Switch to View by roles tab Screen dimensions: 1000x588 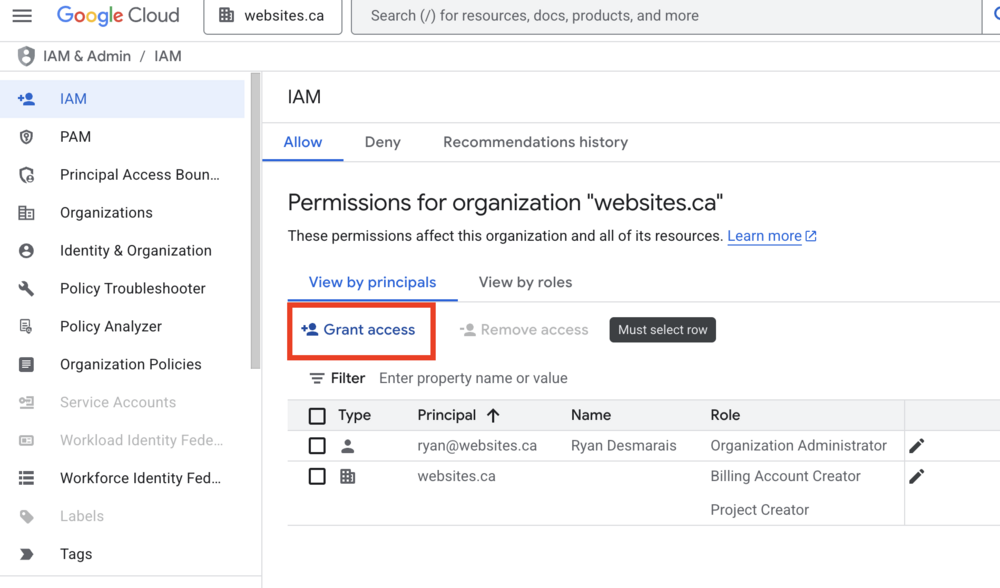(x=525, y=282)
